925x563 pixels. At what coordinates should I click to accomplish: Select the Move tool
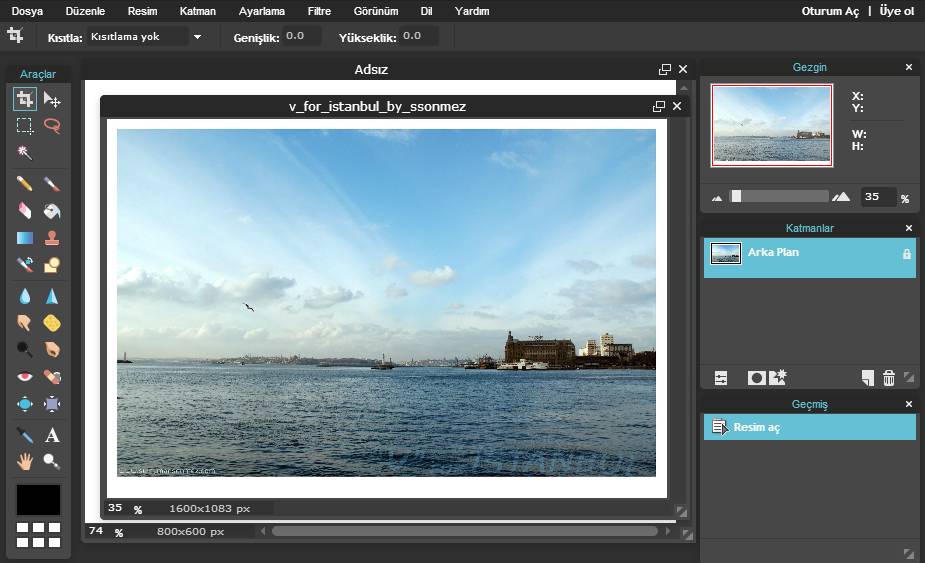52,99
